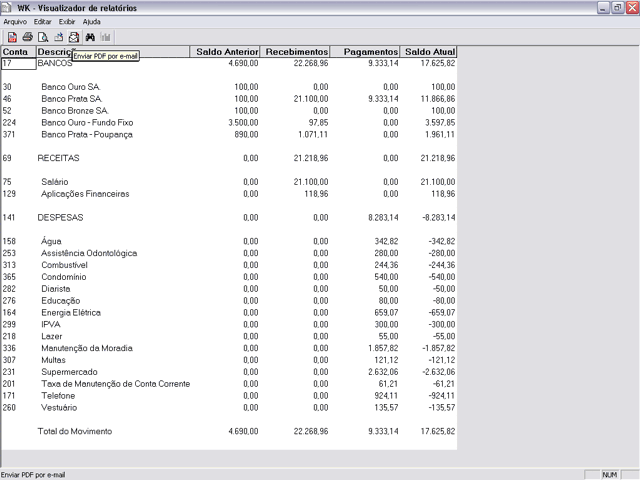Click the Pagamentos column header
640x480 pixels.
(x=366, y=51)
